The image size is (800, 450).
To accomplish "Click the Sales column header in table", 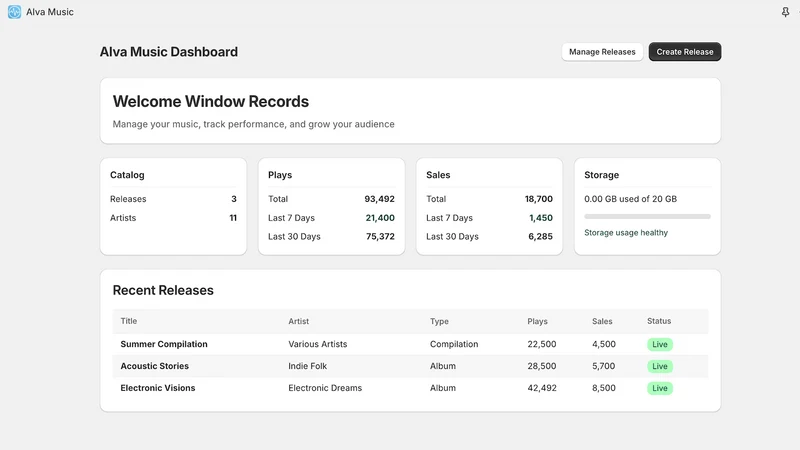I will 602,321.
